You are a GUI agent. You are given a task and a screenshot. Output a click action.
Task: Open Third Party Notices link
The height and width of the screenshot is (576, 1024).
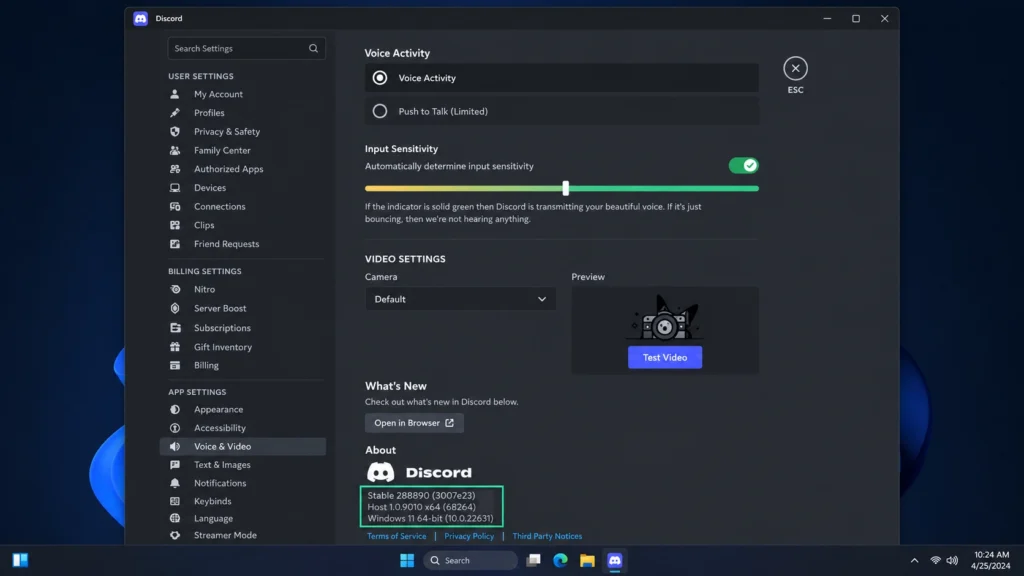coord(547,536)
